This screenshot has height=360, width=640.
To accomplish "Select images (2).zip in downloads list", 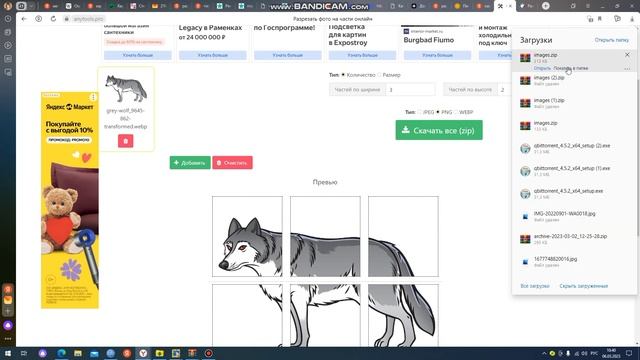I will [x=574, y=80].
